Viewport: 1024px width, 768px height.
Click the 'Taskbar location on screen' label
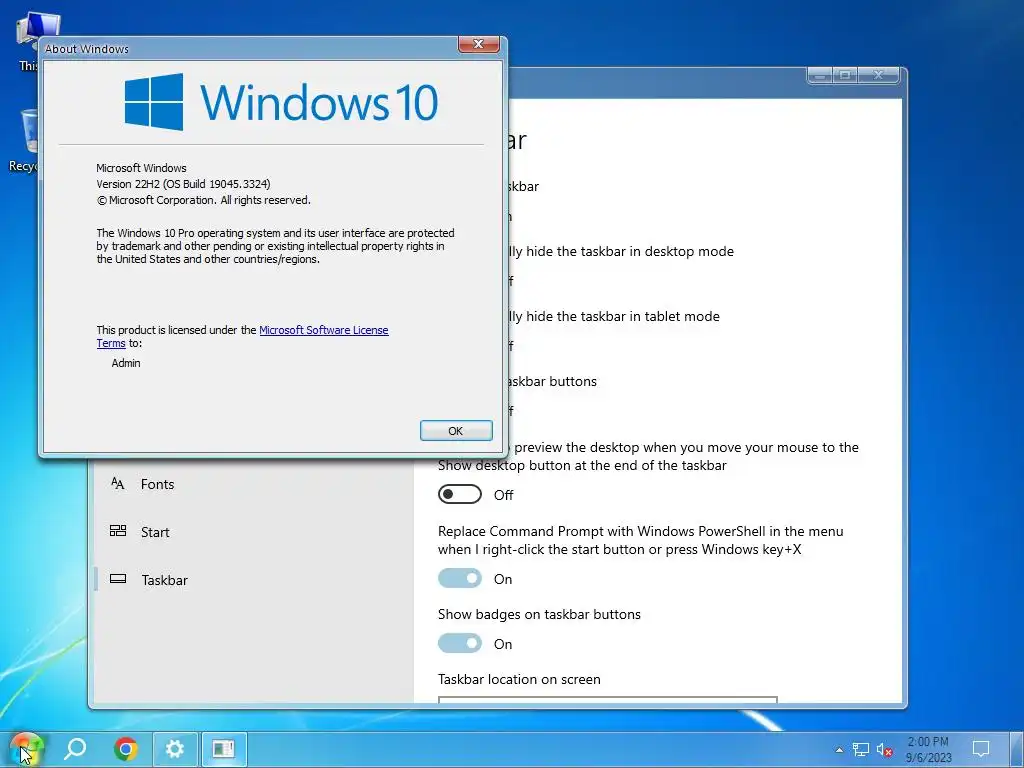519,679
